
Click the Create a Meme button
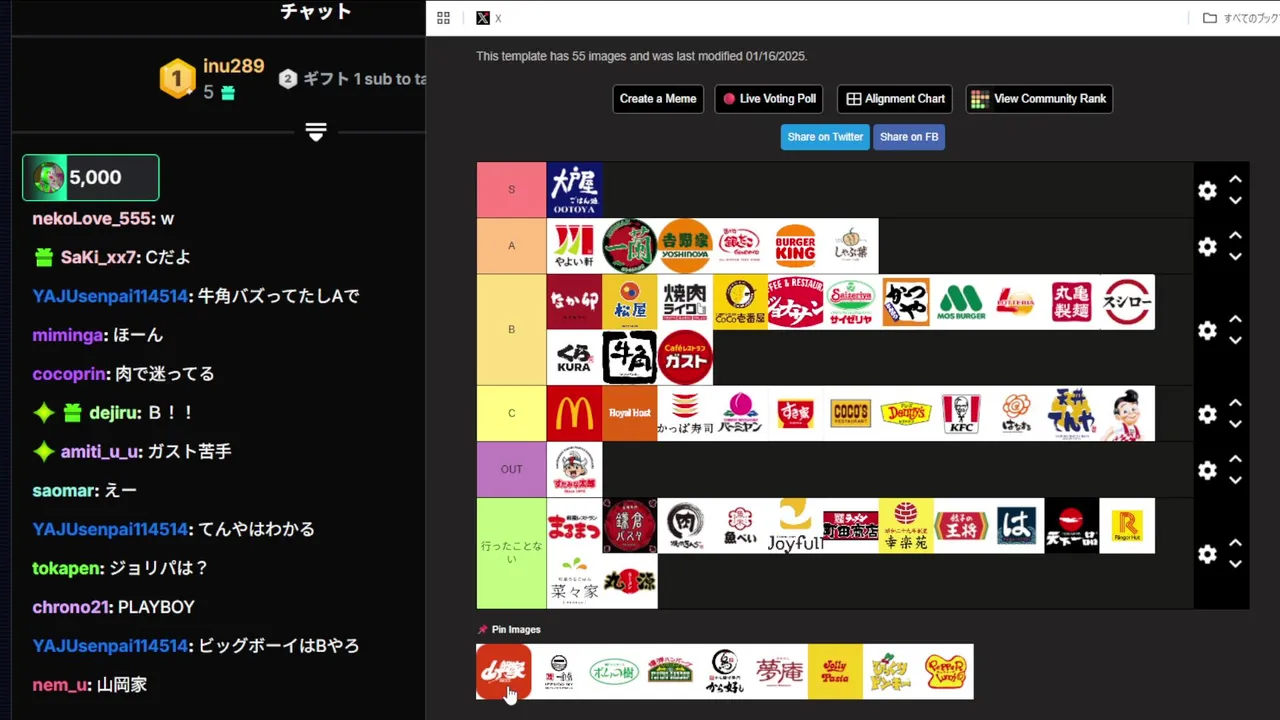[658, 99]
